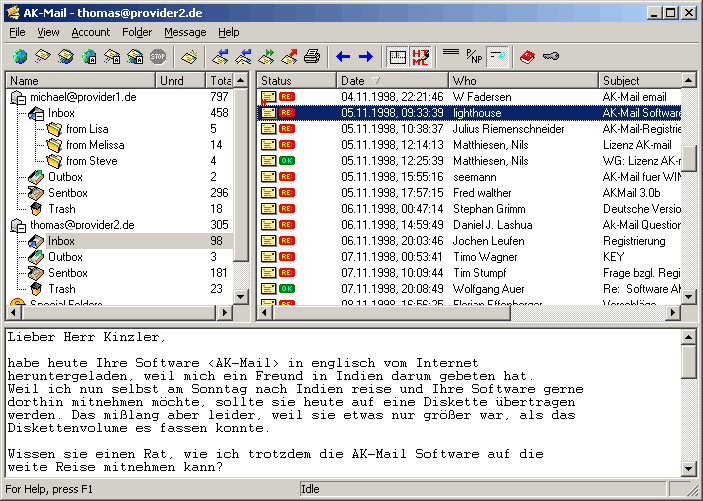Open Outbox under michael@provider1.de

coord(65,177)
